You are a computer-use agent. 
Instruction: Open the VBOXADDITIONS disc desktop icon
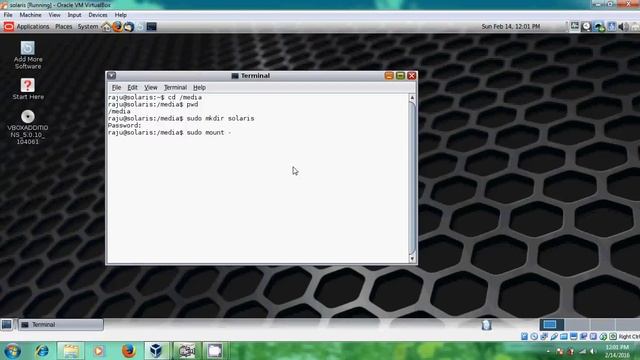pyautogui.click(x=28, y=127)
